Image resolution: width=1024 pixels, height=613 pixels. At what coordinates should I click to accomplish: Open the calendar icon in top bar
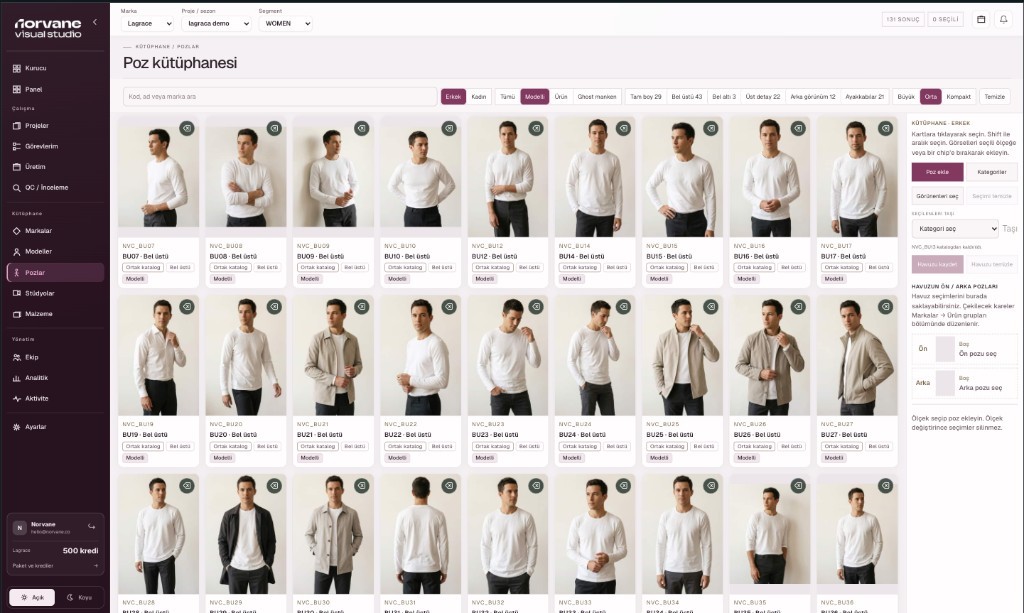pos(980,20)
